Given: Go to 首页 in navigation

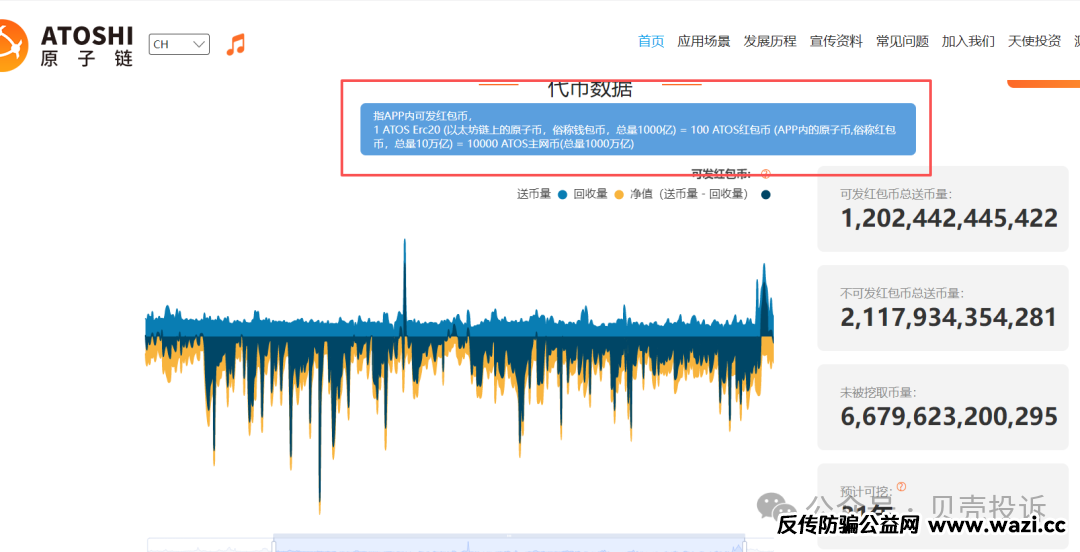Looking at the screenshot, I should tap(651, 41).
